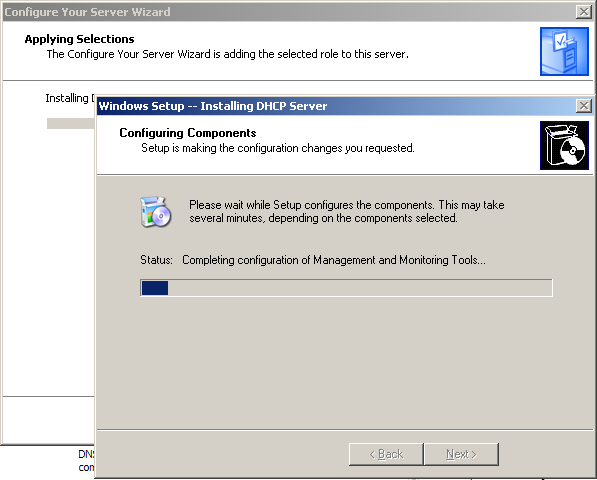
Task: Click the Back button in Windows Setup
Action: (386, 454)
